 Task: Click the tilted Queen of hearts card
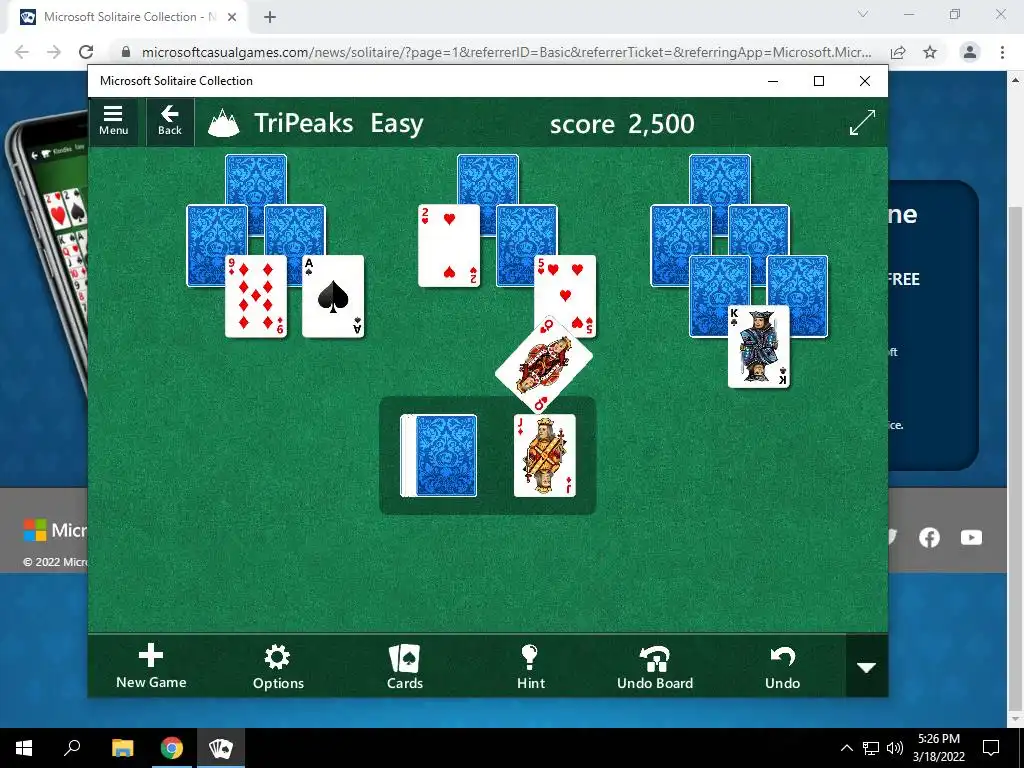[x=543, y=365]
